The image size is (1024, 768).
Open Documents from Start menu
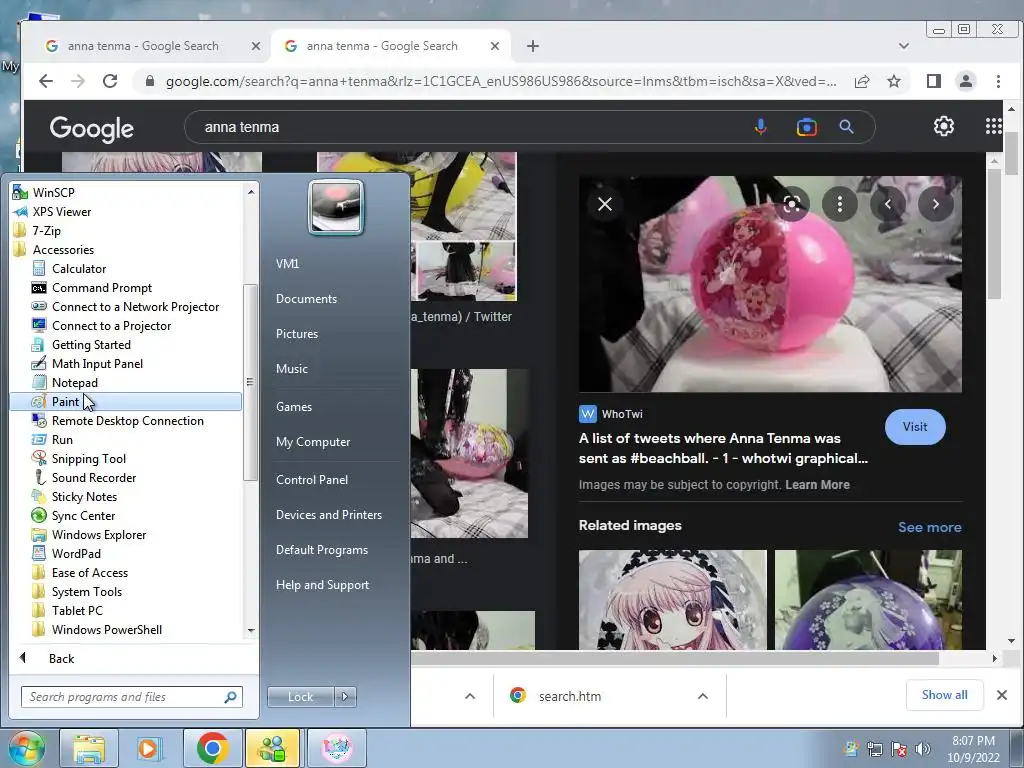point(306,298)
